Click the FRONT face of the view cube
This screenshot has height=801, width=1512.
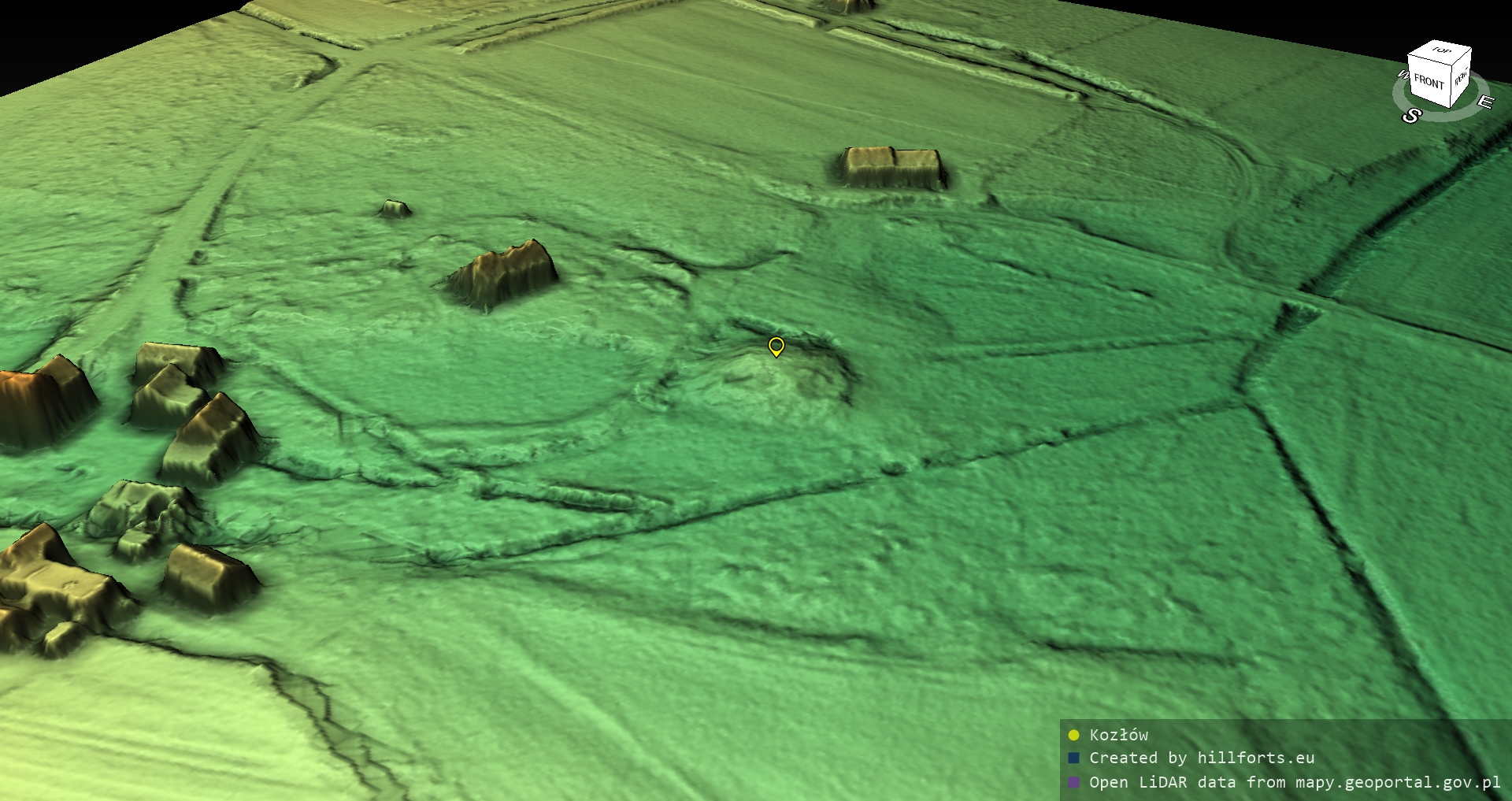coord(1428,82)
